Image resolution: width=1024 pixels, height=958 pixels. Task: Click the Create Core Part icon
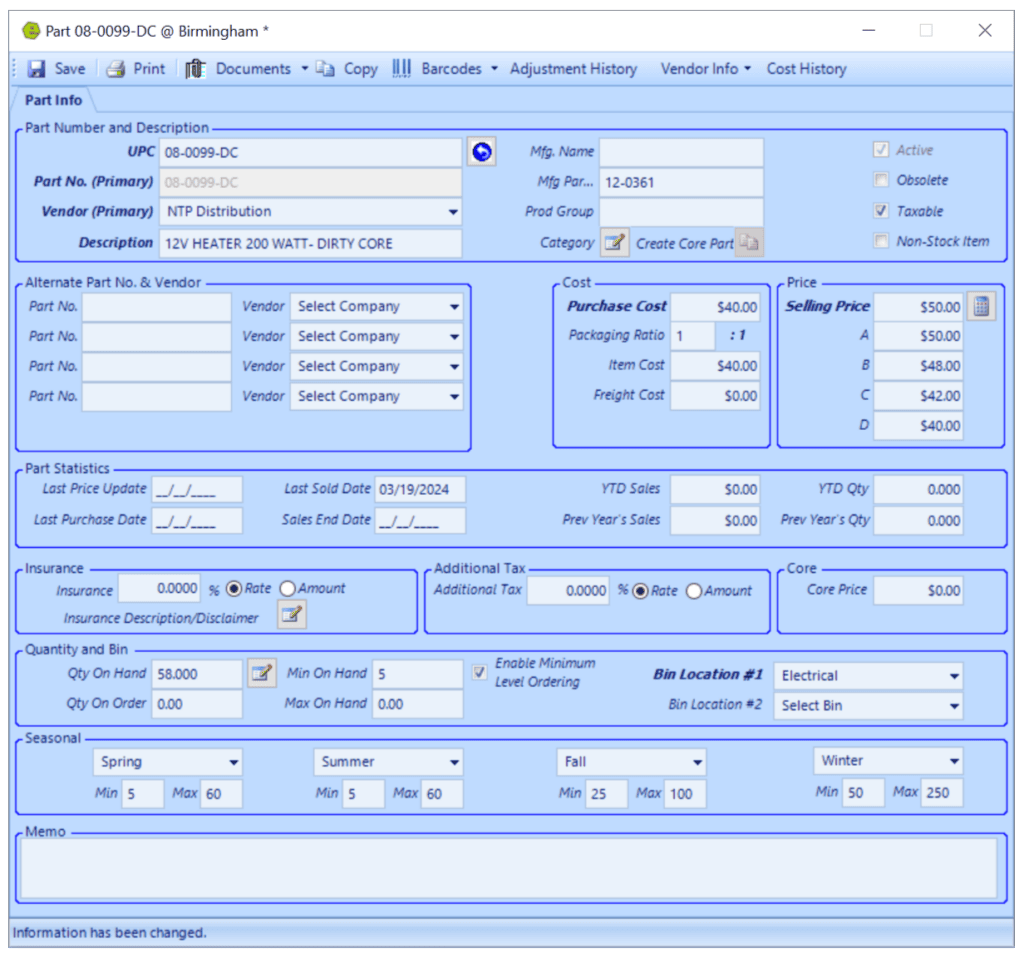749,241
